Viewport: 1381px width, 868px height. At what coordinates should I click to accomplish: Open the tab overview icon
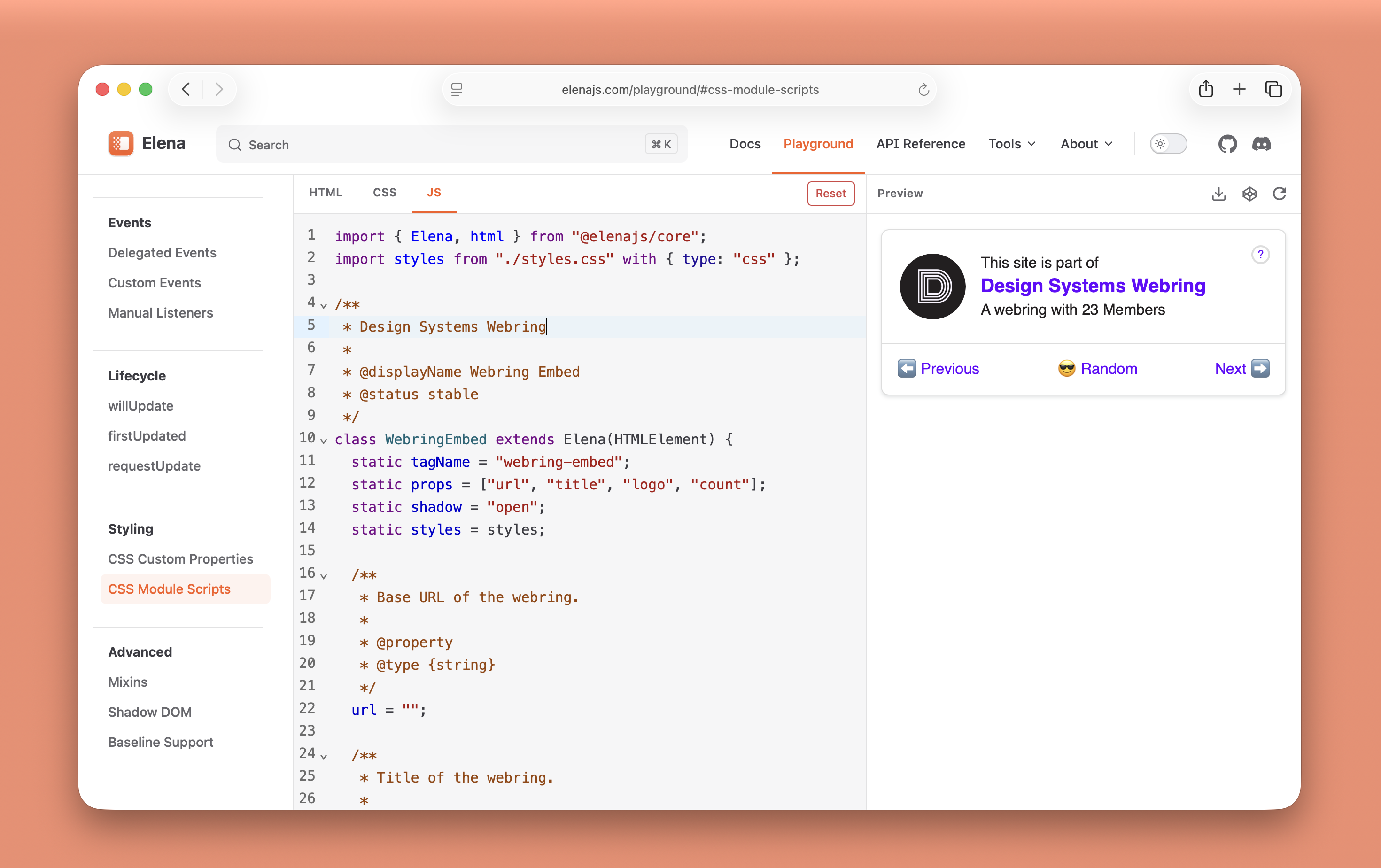pyautogui.click(x=1273, y=89)
